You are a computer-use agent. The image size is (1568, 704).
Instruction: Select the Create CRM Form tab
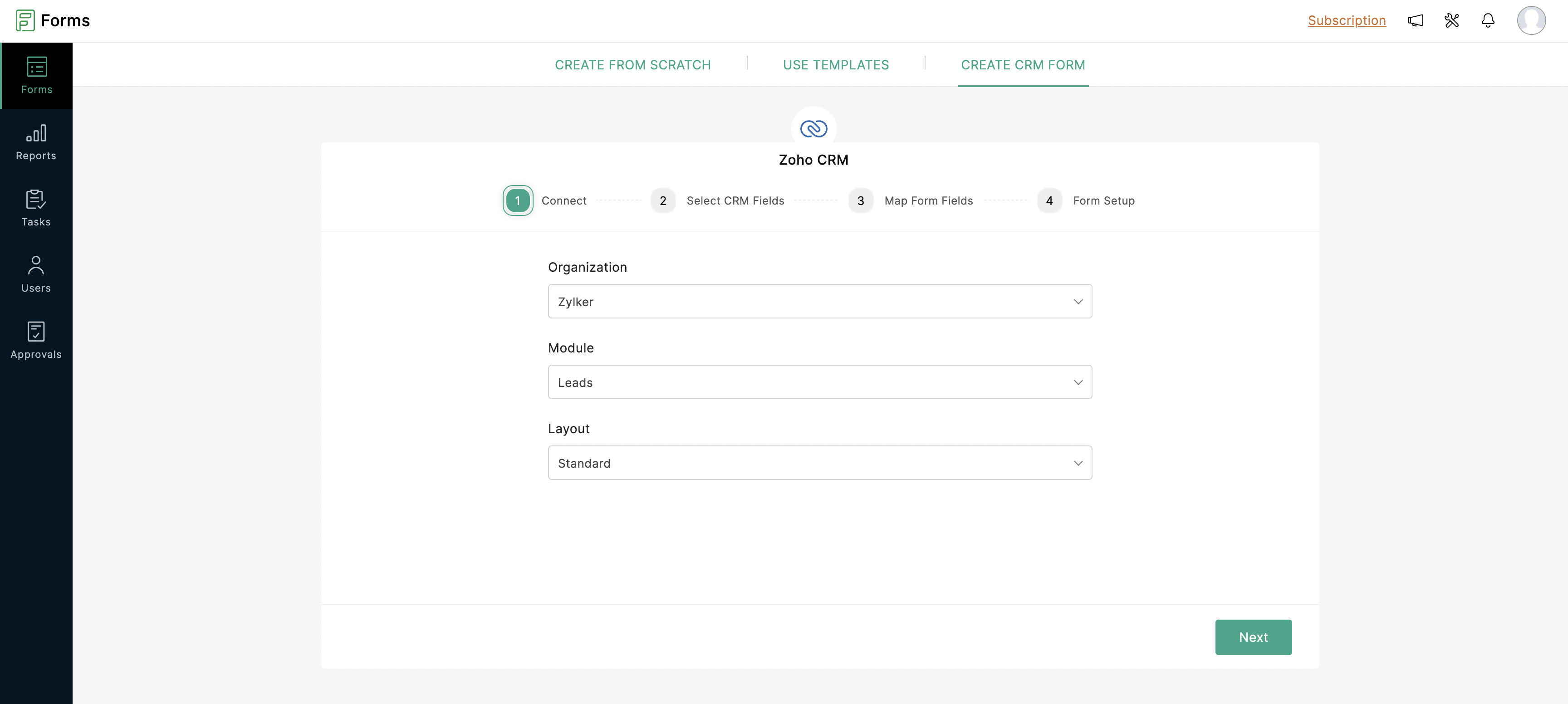[1023, 65]
